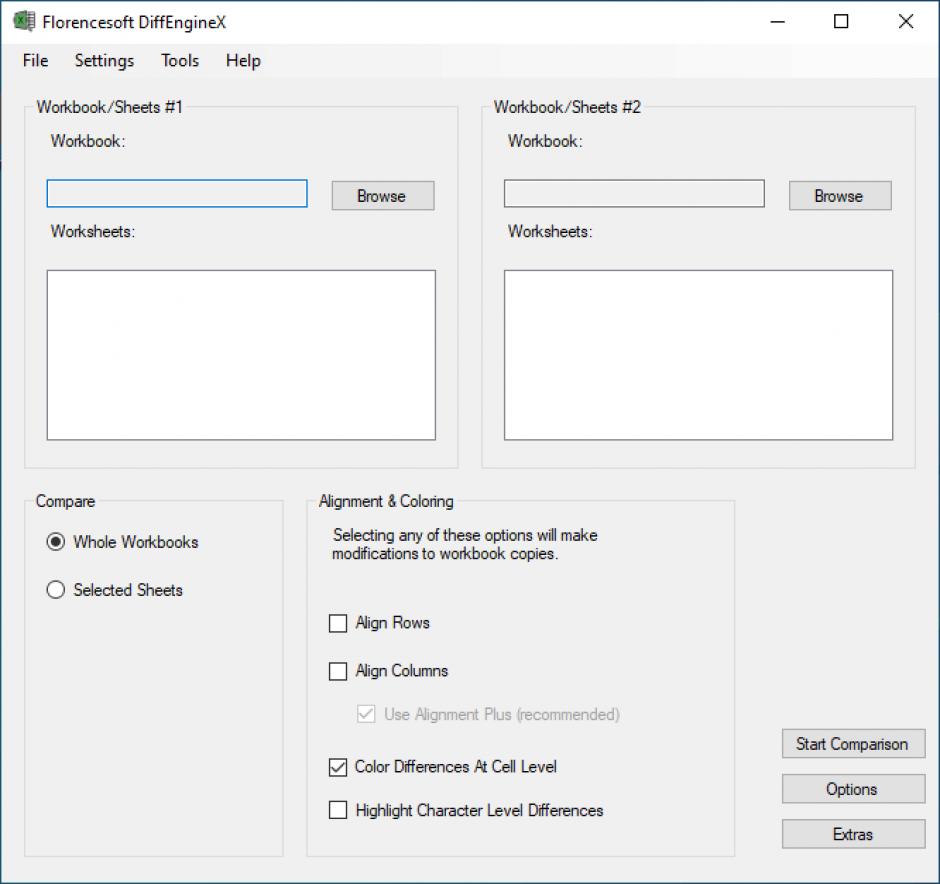Minimize the DiffEngineX window
Viewport: 940px width, 884px height.
778,22
